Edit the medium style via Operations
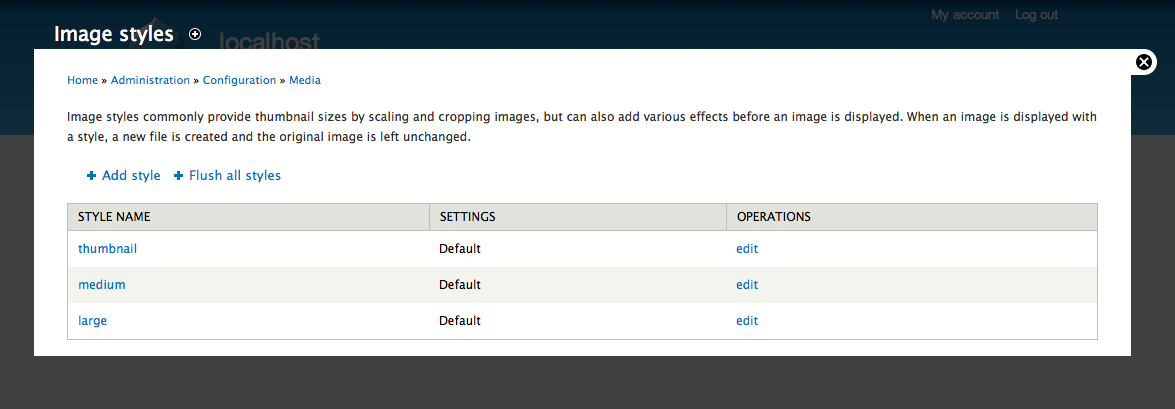This screenshot has height=409, width=1175. tap(747, 285)
